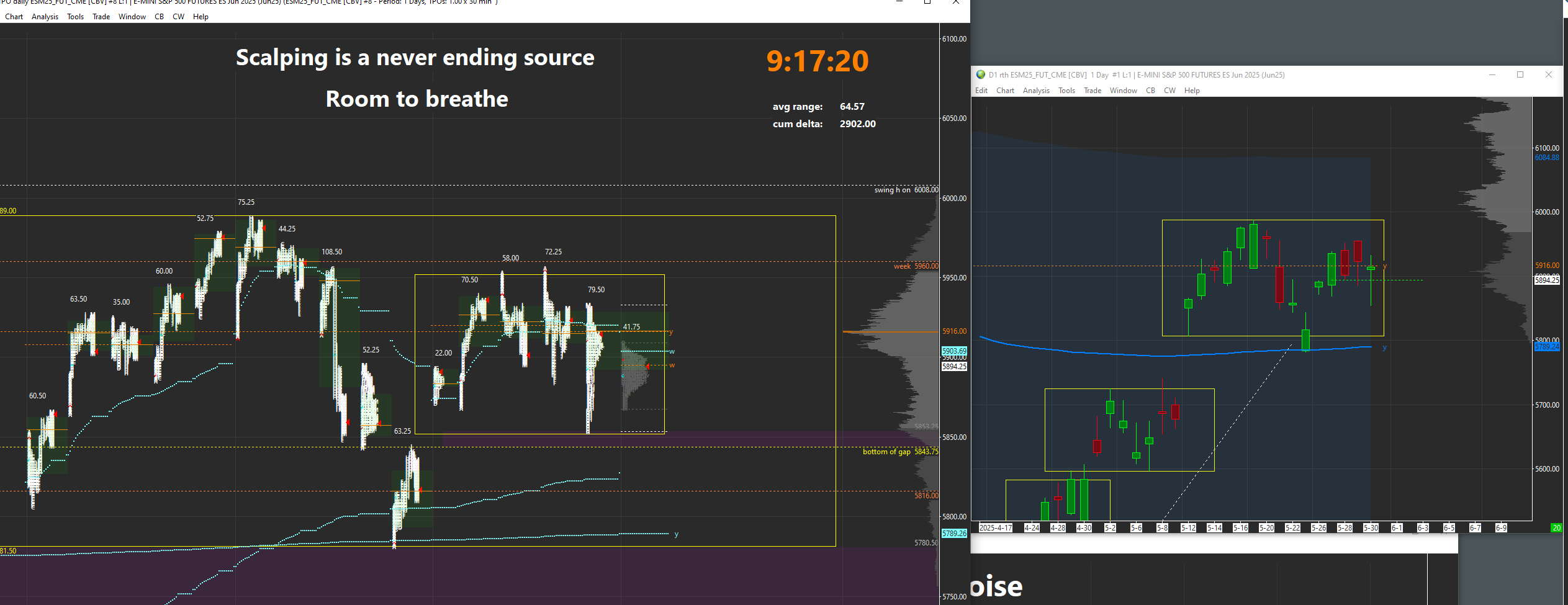The width and height of the screenshot is (1568, 605).
Task: Click the 75.25 range label on TPO chart
Action: 246,202
